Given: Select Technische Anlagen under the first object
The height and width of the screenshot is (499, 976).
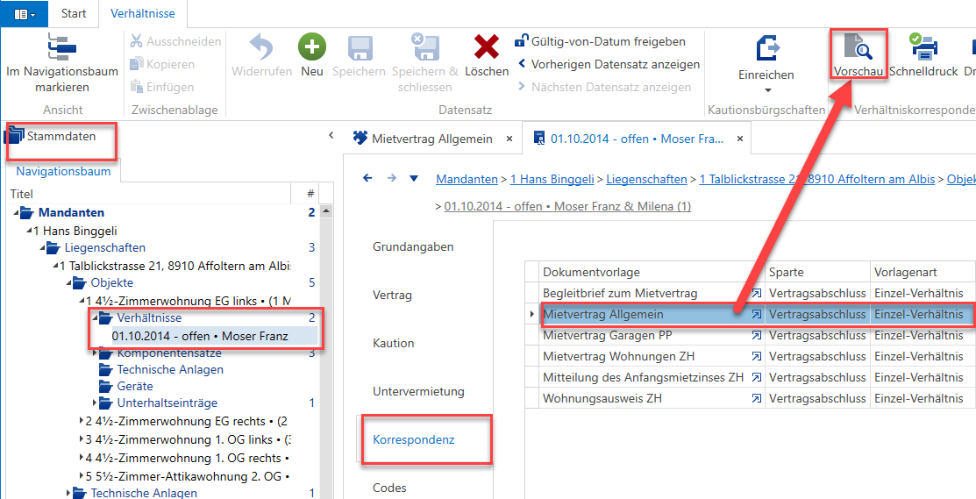Looking at the screenshot, I should [x=169, y=369].
